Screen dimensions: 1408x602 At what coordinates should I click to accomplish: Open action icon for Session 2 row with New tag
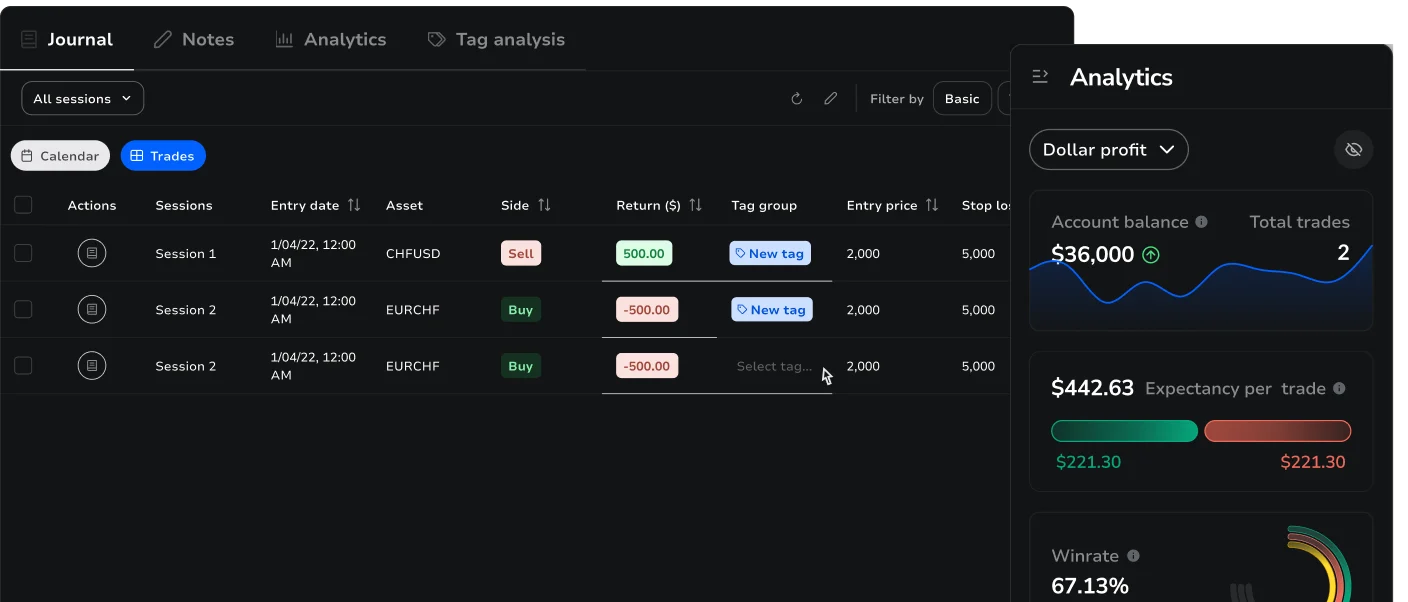(92, 310)
